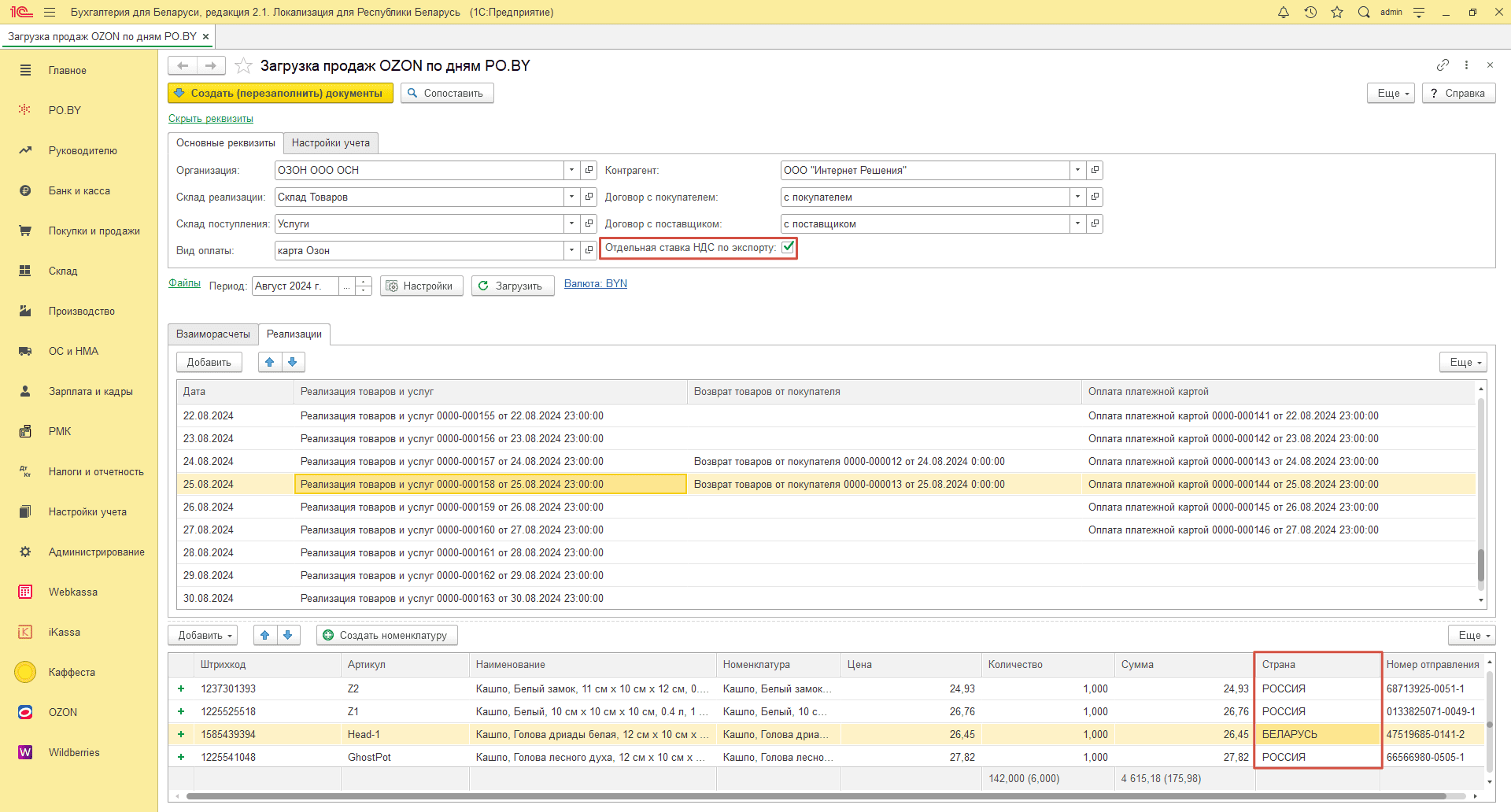Viewport: 1511px width, 812px height.
Task: Expand the Контрагент dropdown
Action: 1078,170
